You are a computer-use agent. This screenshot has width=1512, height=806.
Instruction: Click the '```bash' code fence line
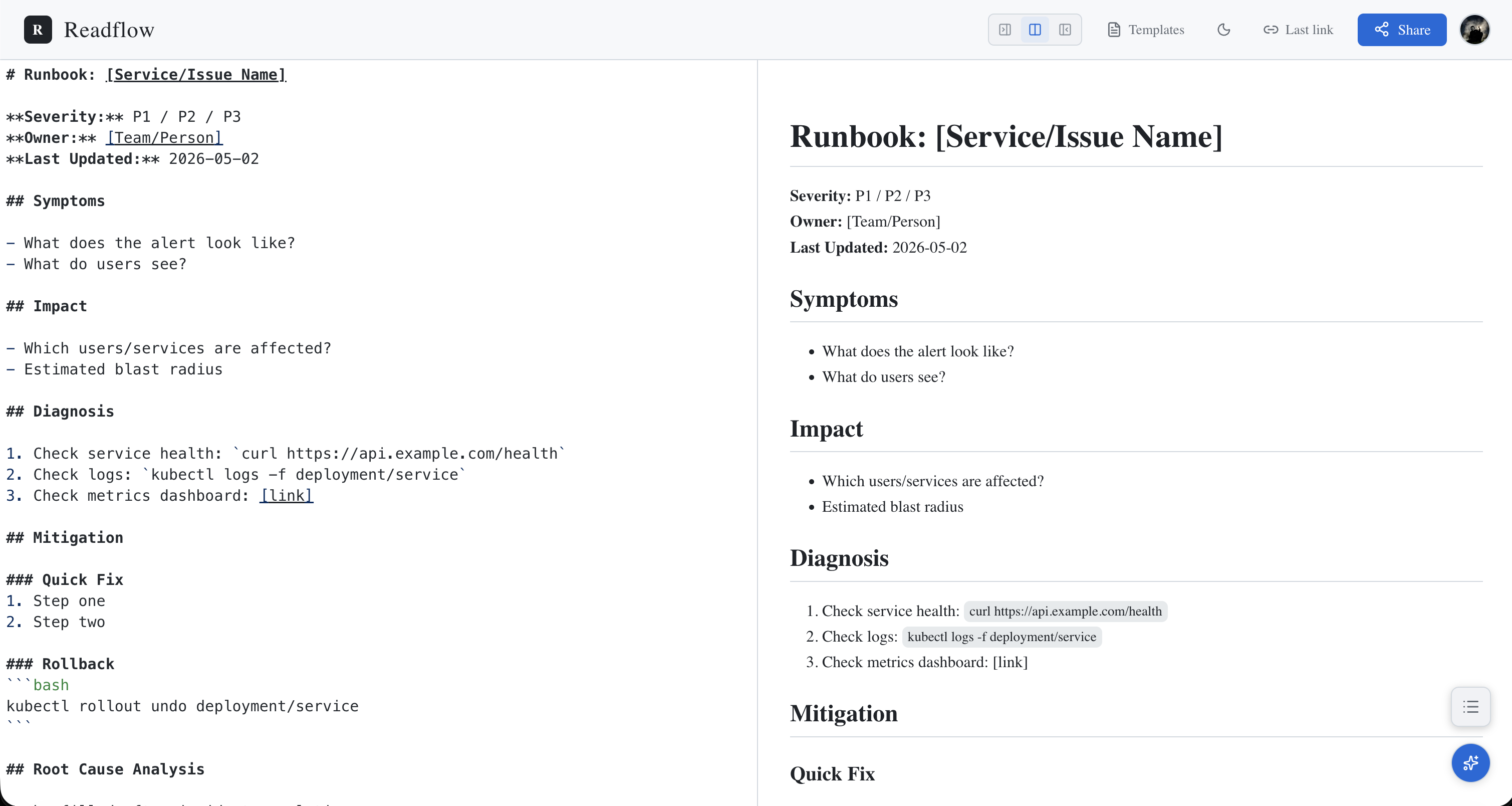[x=38, y=685]
